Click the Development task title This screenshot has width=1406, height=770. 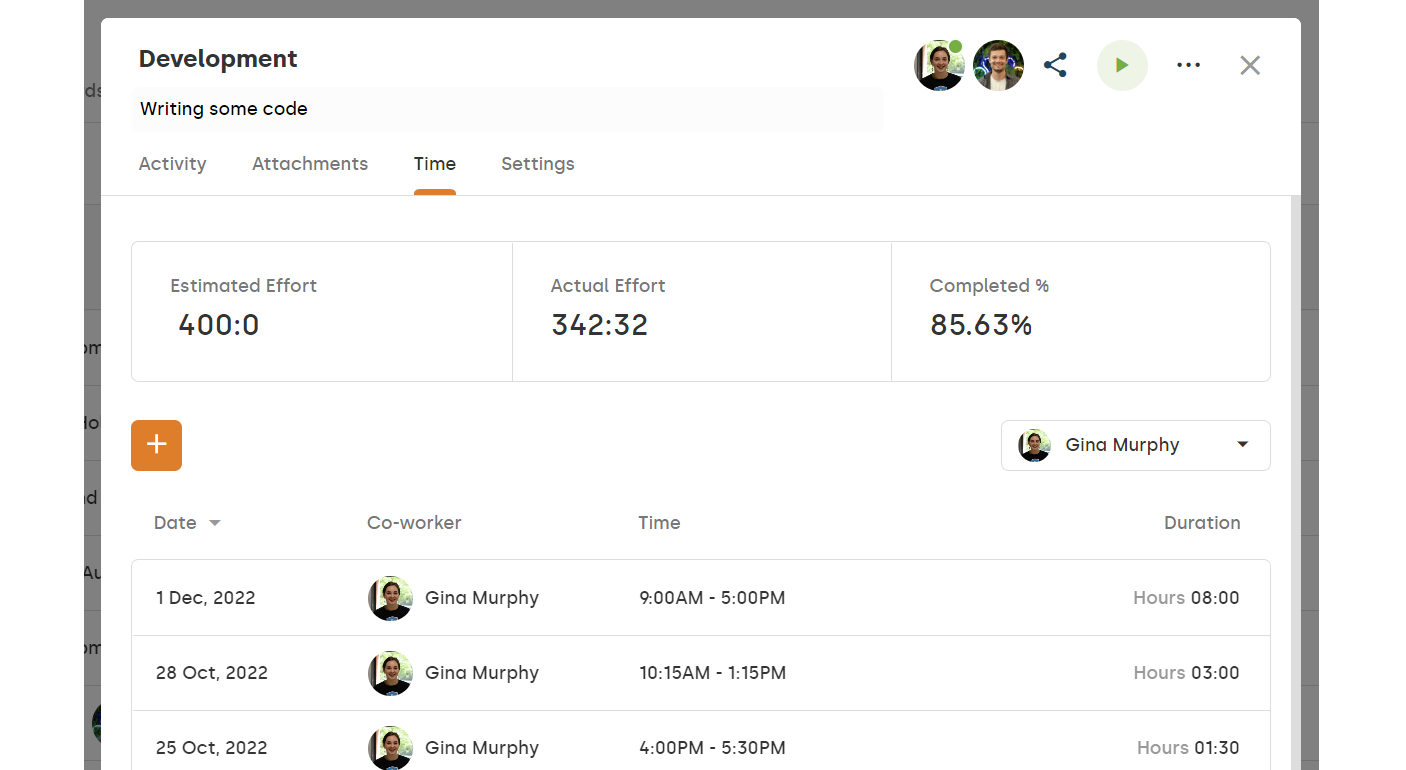click(x=218, y=59)
